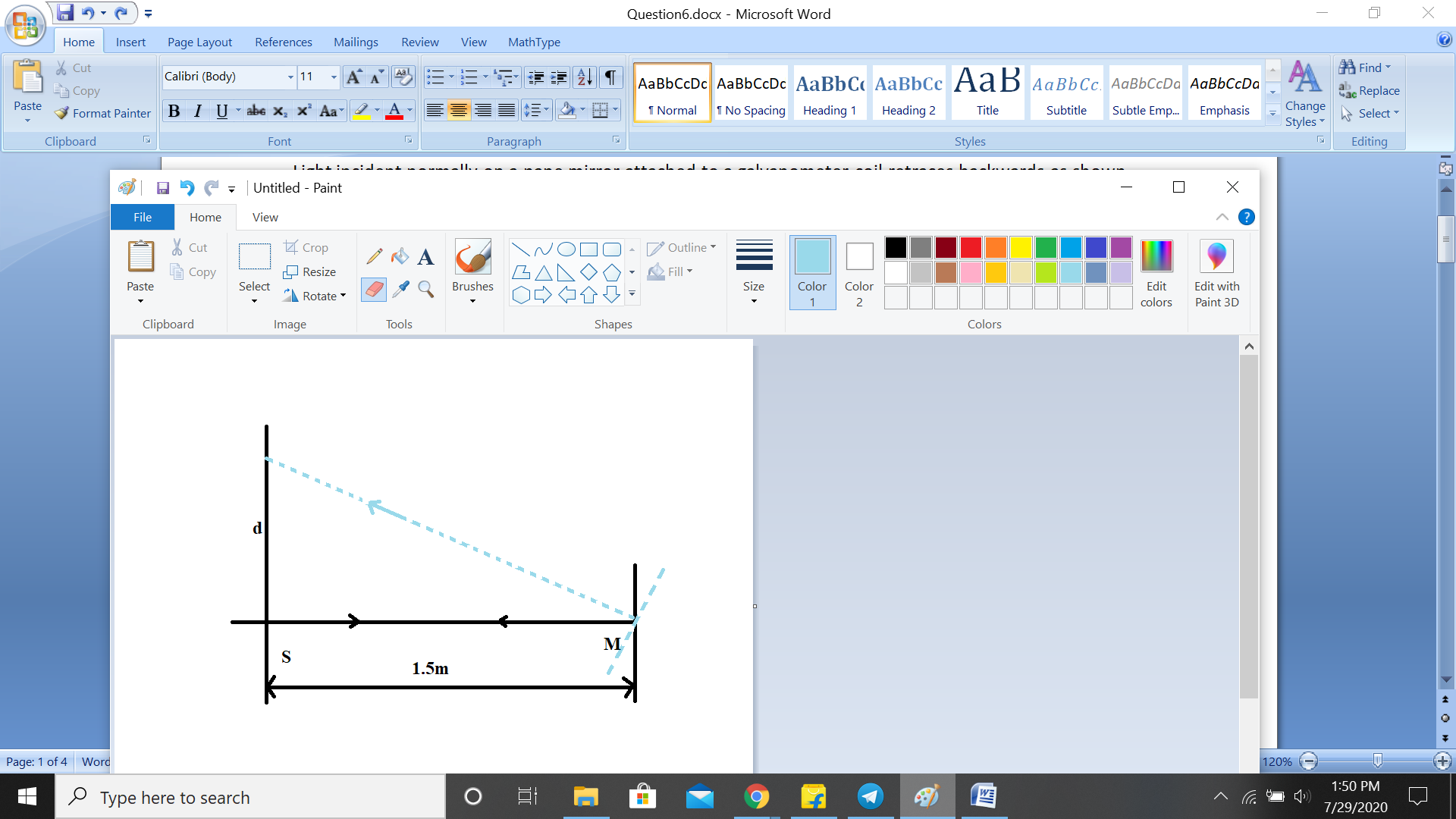Pick the Color picker eyedropper tool
Viewport: 1456px width, 819px height.
(400, 289)
